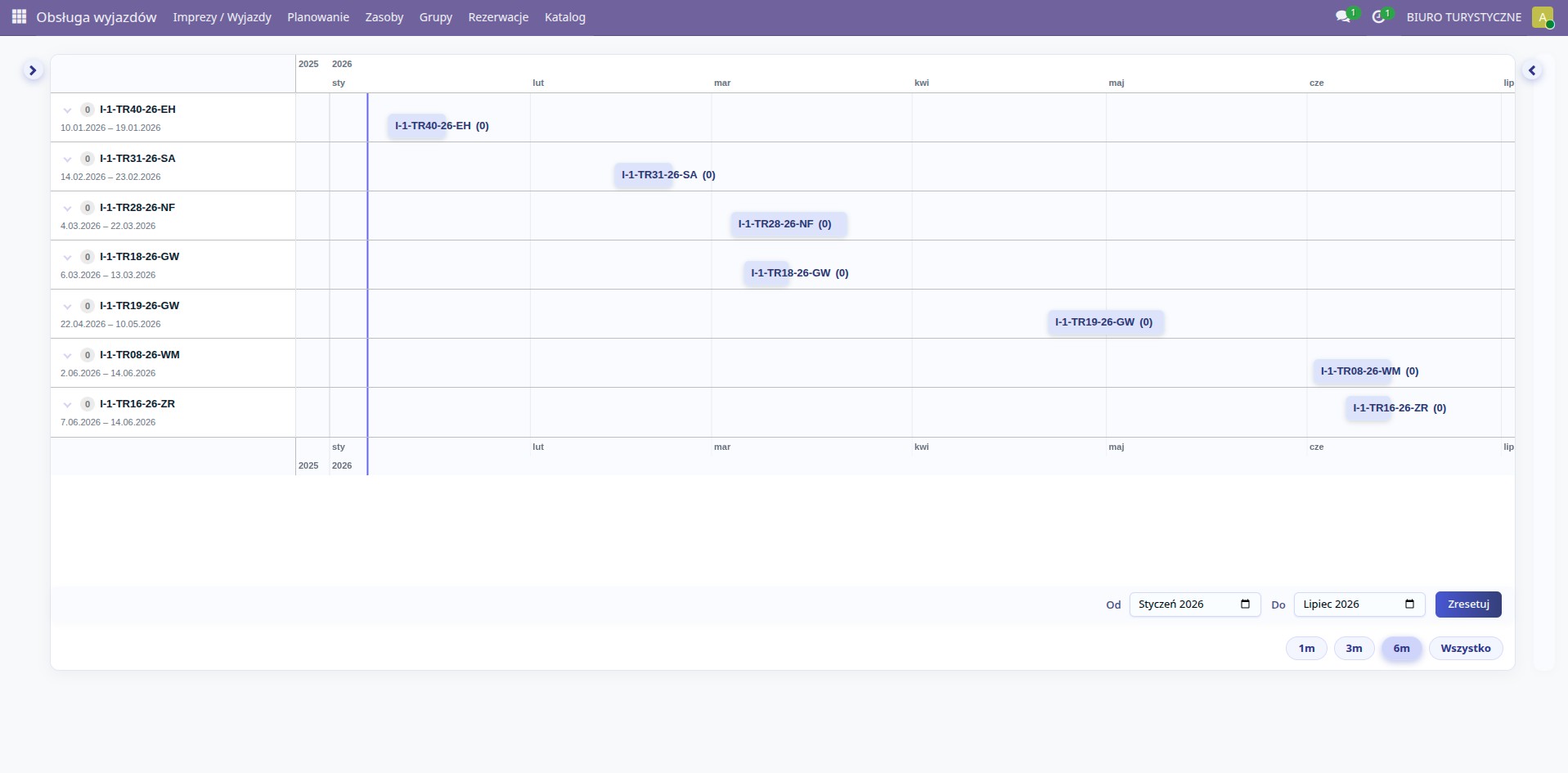Expand the I-1-TR40-26-EH row chevron

tap(68, 110)
